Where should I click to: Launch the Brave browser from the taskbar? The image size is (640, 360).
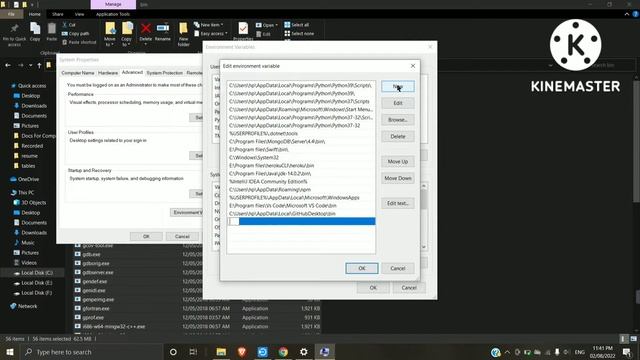click(242, 352)
